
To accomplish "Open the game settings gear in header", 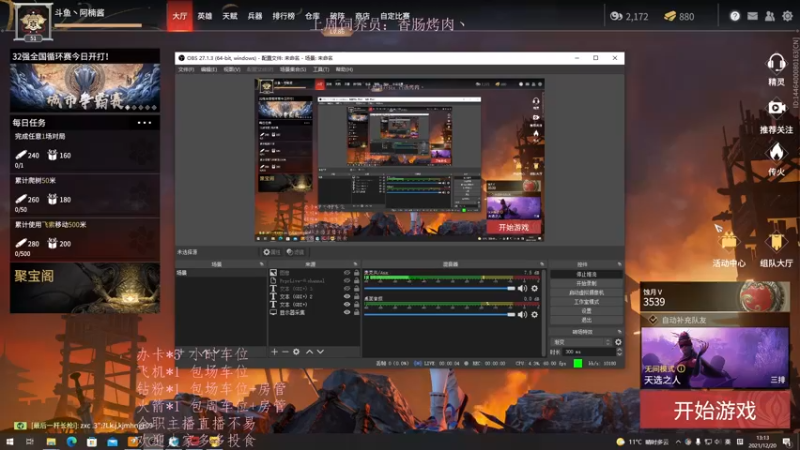I will tap(787, 16).
